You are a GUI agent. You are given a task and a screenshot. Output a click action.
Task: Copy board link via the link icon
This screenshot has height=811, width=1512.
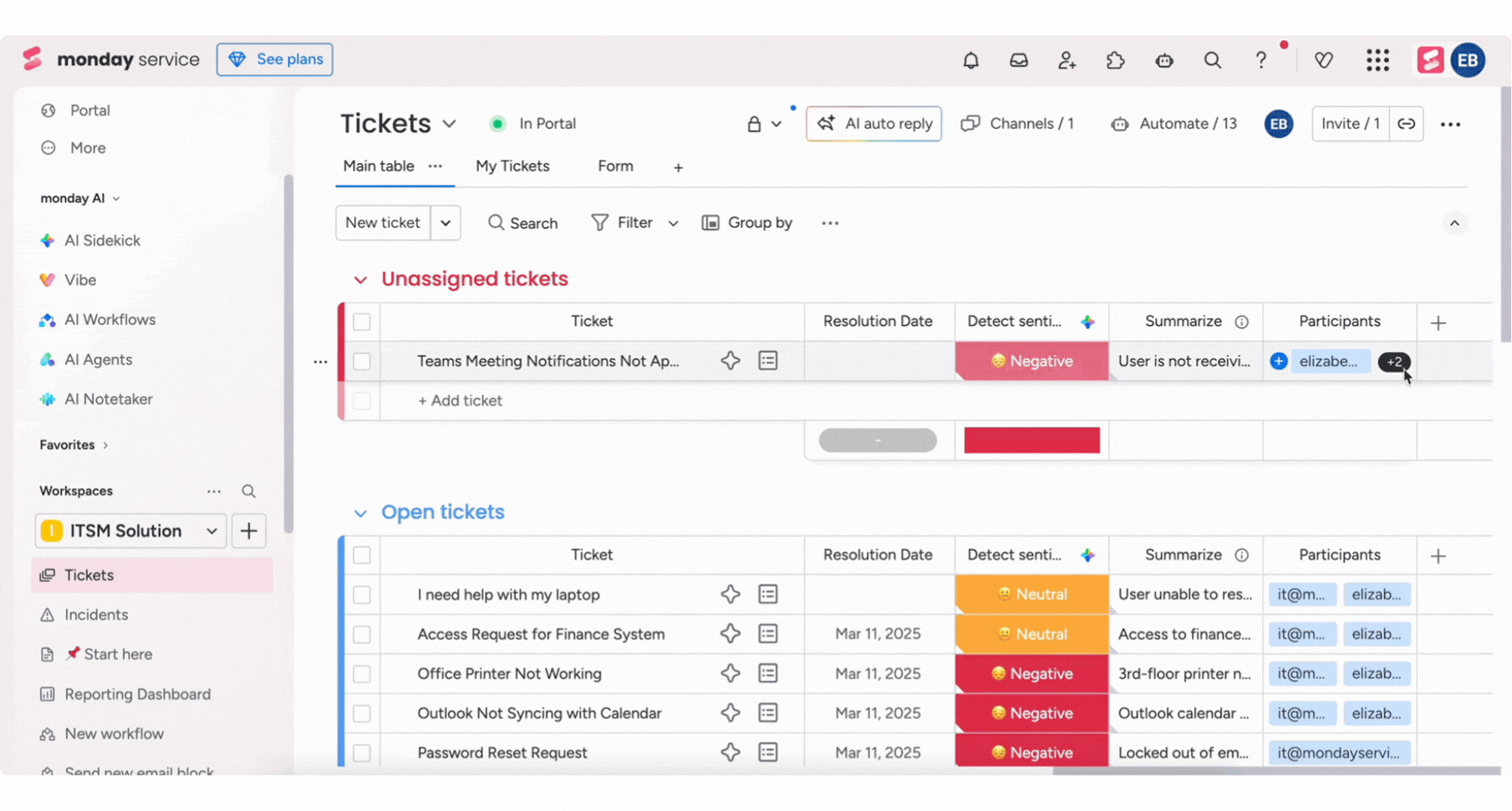click(x=1407, y=124)
